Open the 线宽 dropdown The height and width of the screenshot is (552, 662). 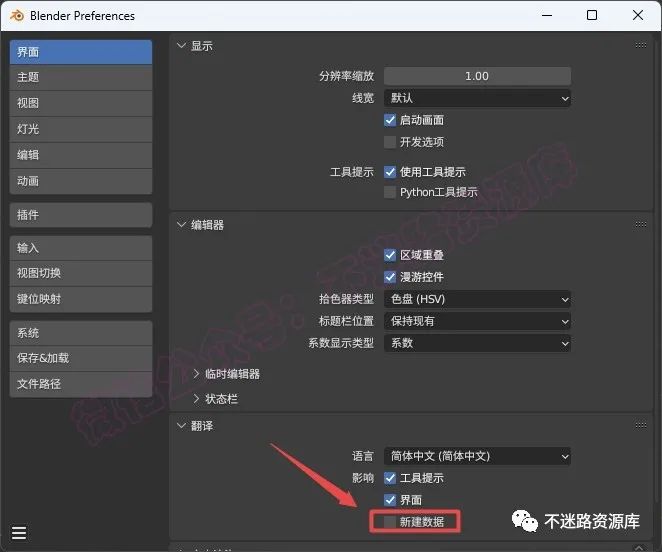tap(478, 98)
